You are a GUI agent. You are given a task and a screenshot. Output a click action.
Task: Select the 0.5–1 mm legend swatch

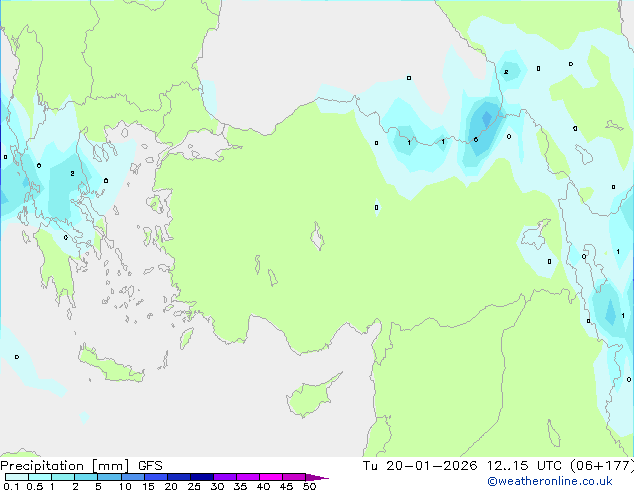40,477
